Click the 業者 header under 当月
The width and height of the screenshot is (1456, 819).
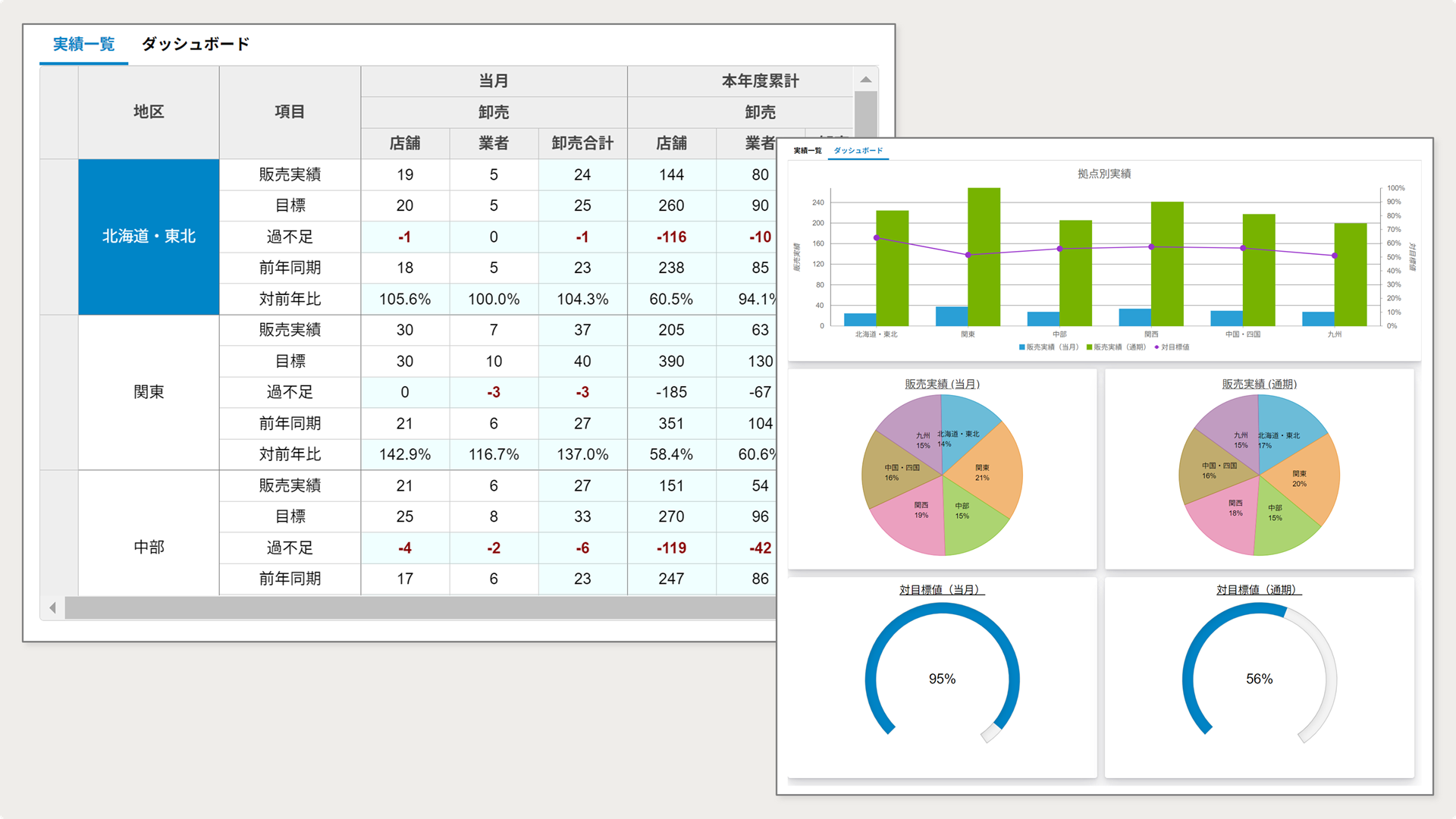coord(494,143)
